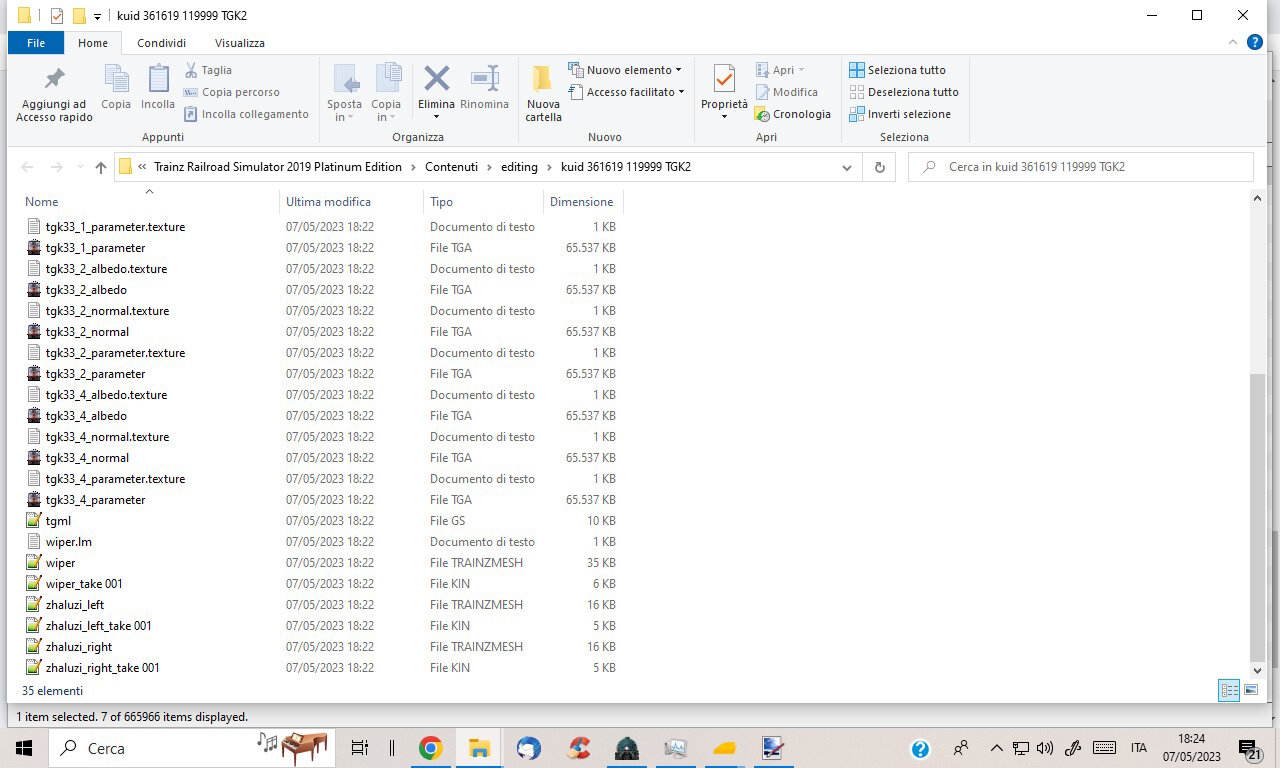Click the taskbar Cerca search box
Image resolution: width=1280 pixels, height=768 pixels.
point(190,748)
